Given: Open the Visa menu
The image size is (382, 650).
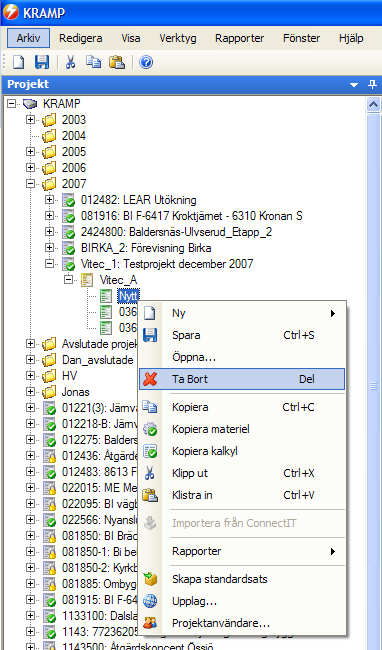Looking at the screenshot, I should tap(131, 39).
